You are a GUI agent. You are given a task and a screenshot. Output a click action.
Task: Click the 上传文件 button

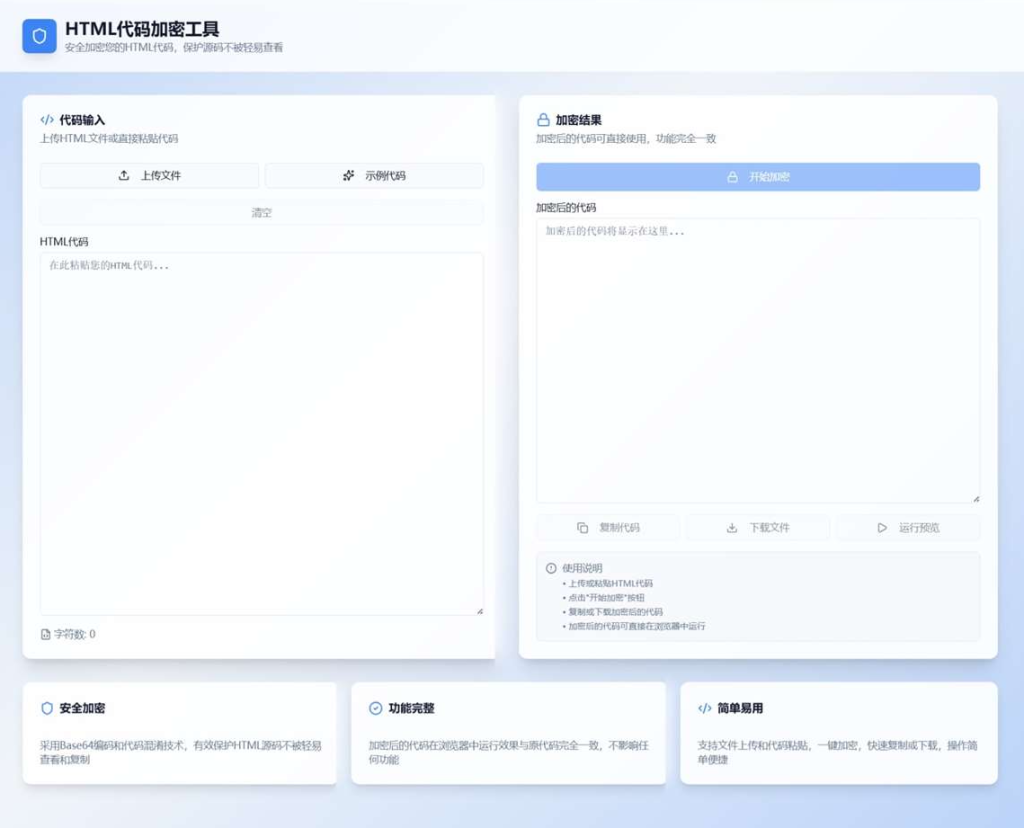[x=150, y=176]
